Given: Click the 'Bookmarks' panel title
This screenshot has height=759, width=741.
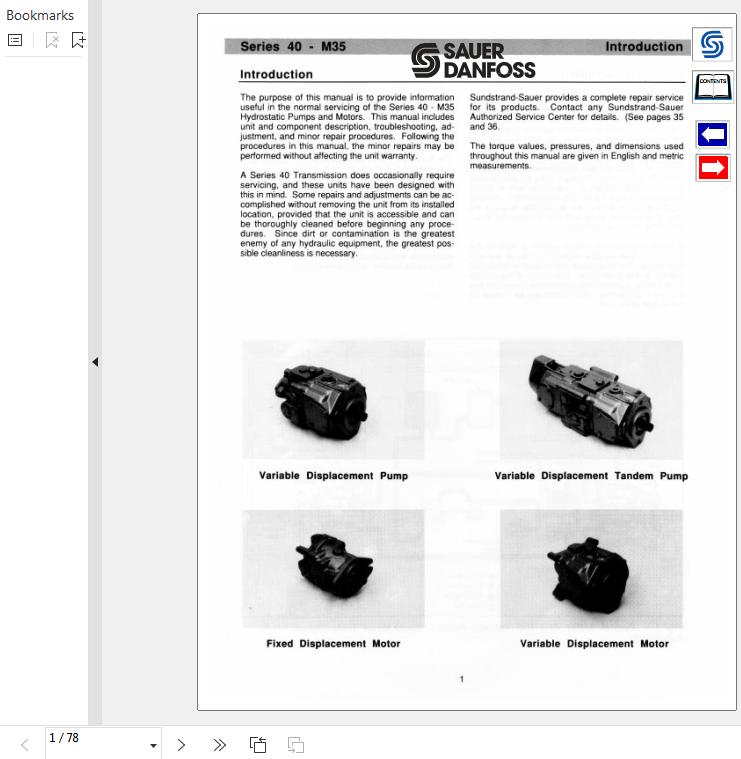Looking at the screenshot, I should [40, 15].
